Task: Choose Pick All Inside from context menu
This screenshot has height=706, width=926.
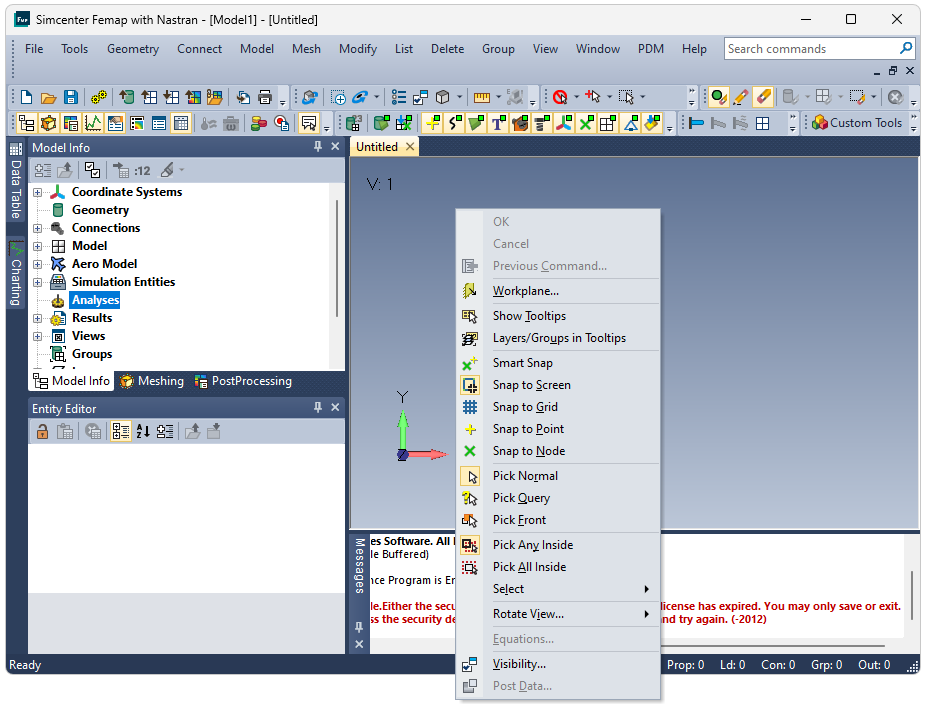Action: [559, 567]
